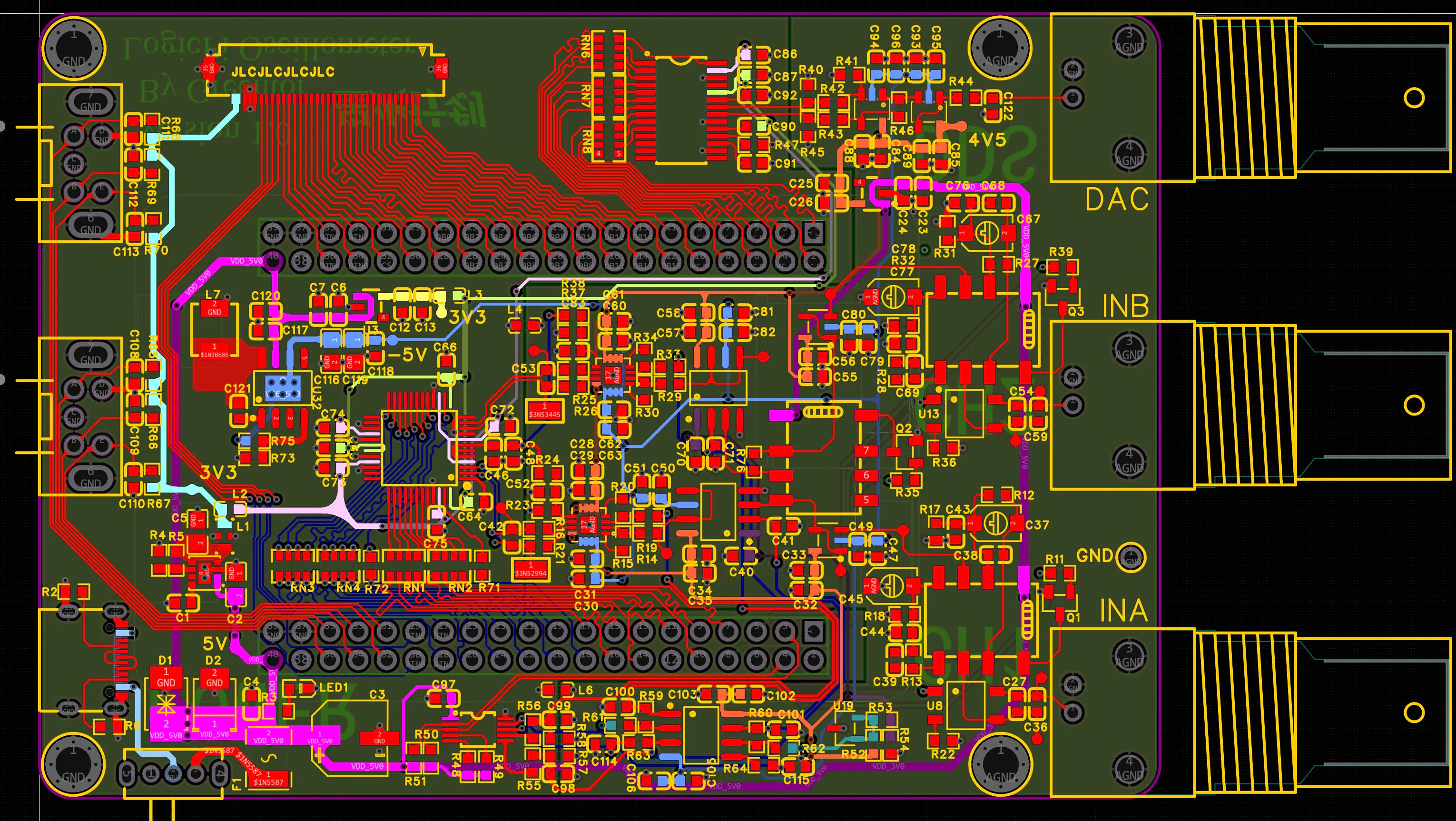Select the INB silkscreen label
The height and width of the screenshot is (821, 1456).
[1125, 306]
